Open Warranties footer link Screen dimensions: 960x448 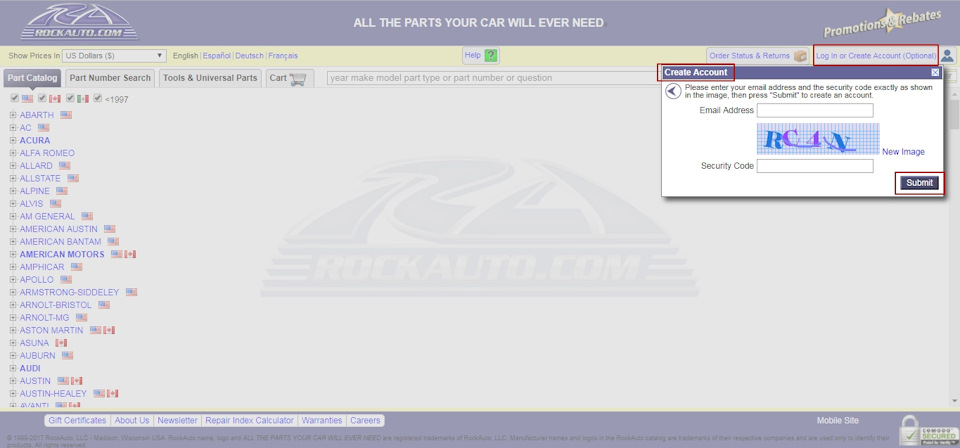pos(322,420)
